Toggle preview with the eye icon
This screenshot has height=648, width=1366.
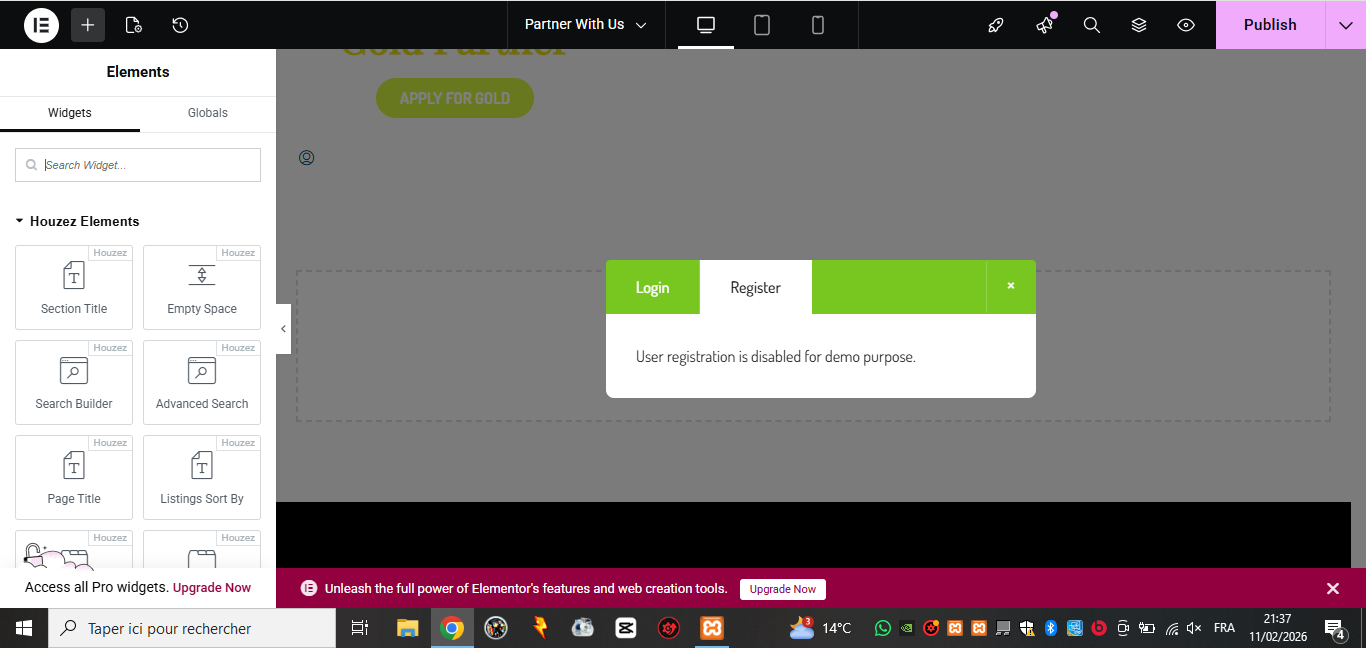pos(1186,25)
